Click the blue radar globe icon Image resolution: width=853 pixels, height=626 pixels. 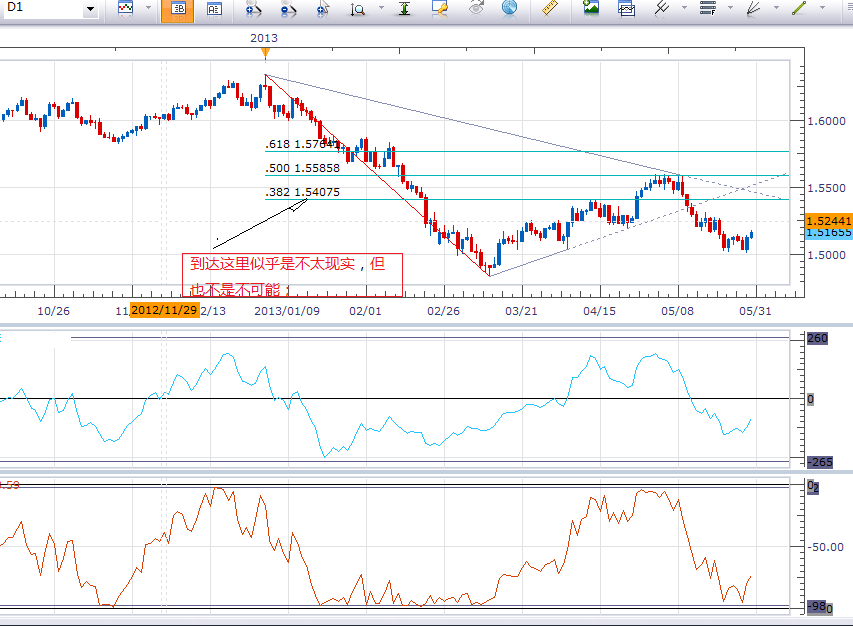tap(510, 9)
